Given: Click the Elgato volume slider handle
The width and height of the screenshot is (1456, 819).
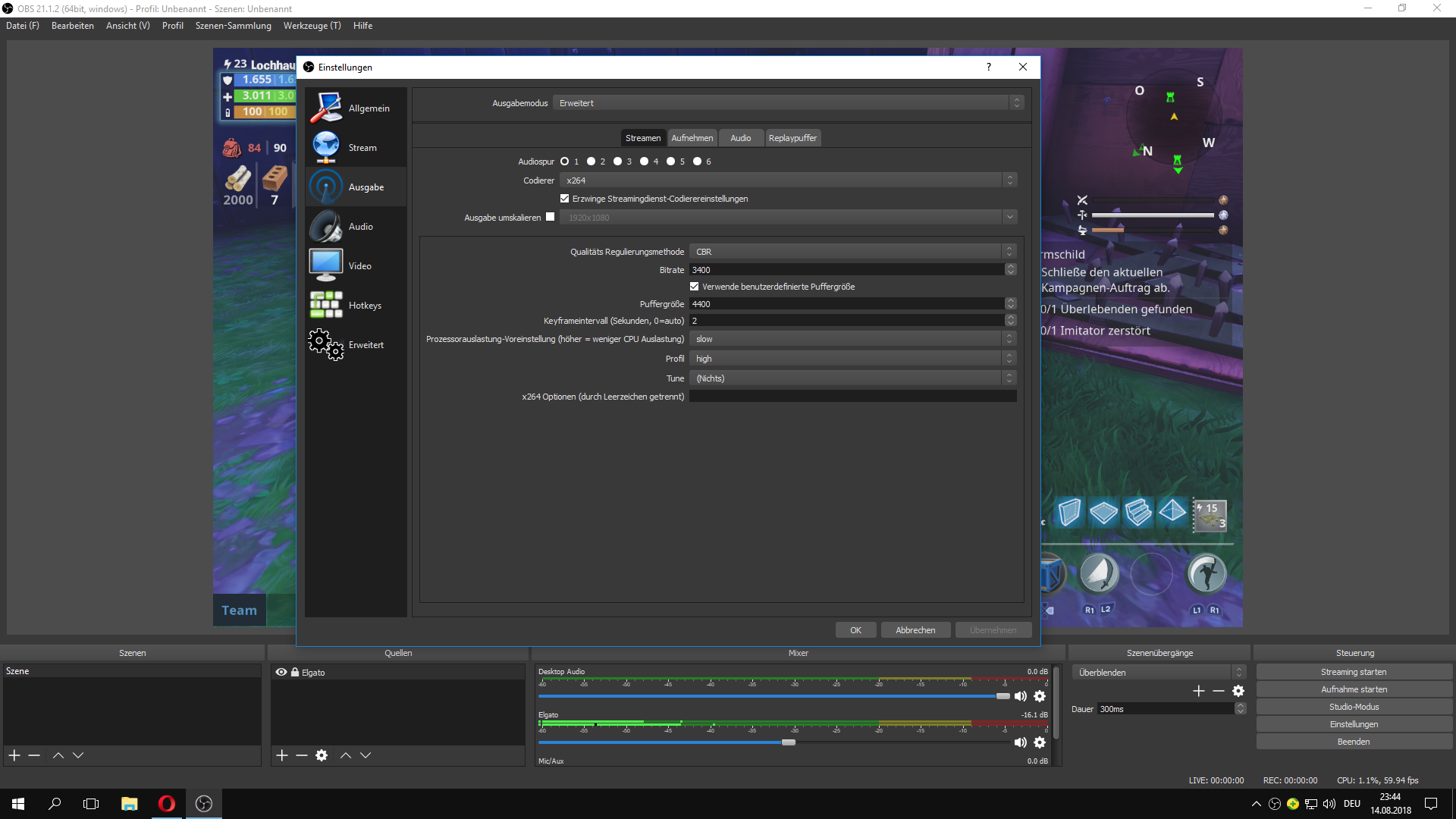Looking at the screenshot, I should click(789, 742).
